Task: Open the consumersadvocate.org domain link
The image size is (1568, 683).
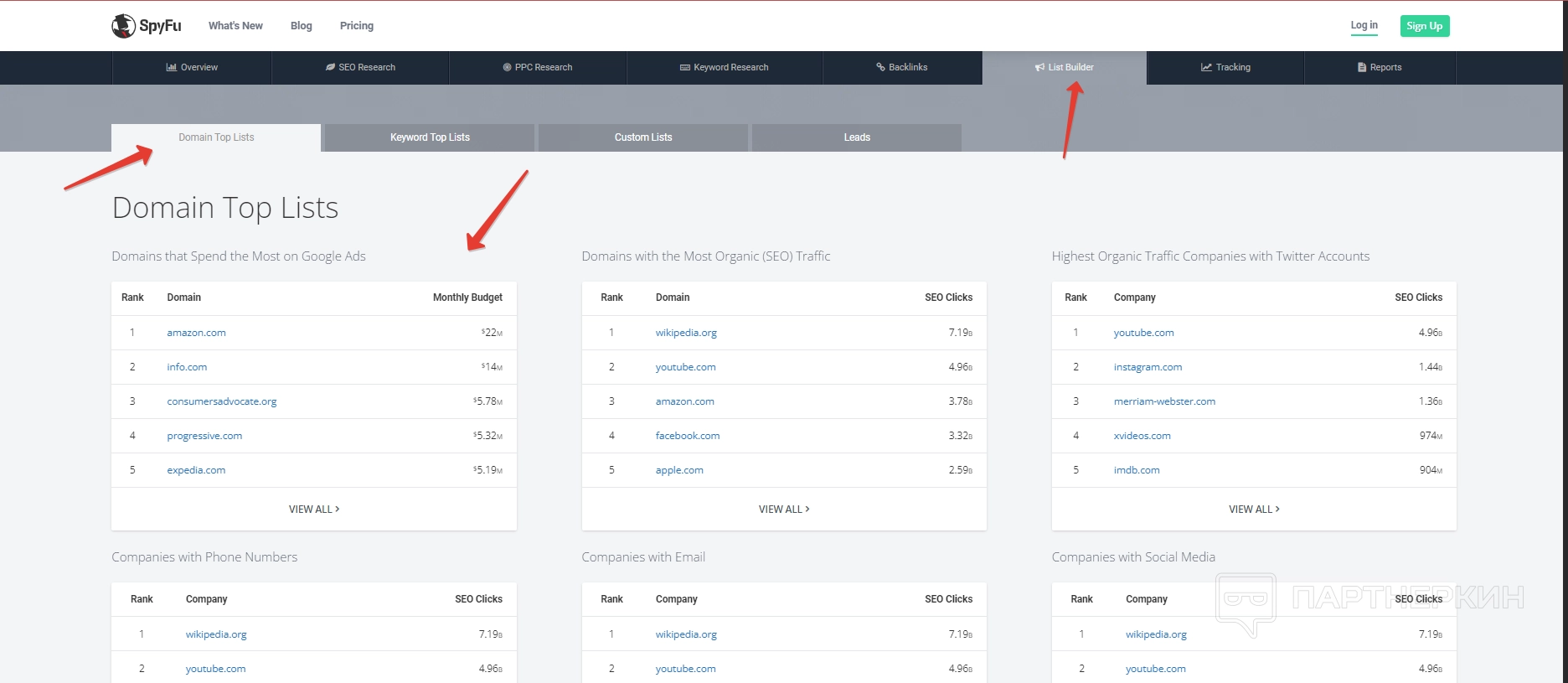Action: tap(221, 401)
